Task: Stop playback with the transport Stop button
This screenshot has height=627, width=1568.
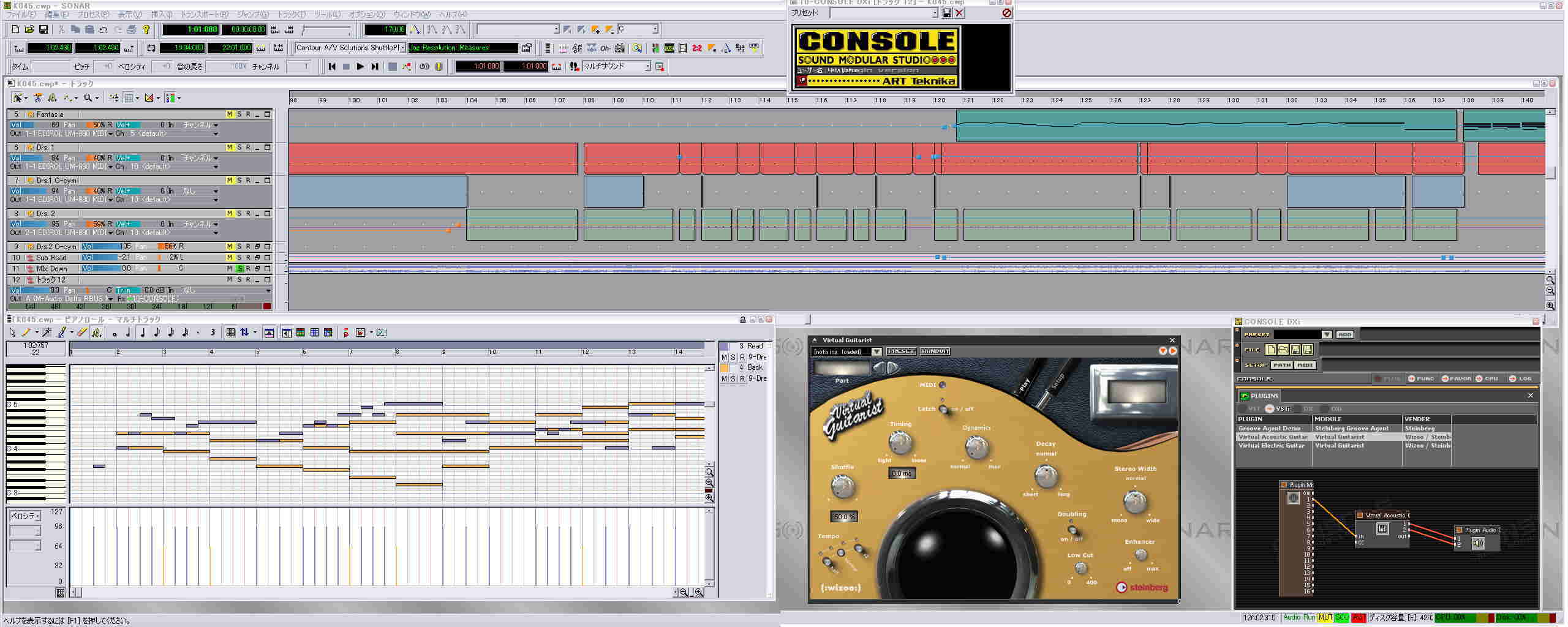Action: tap(346, 67)
